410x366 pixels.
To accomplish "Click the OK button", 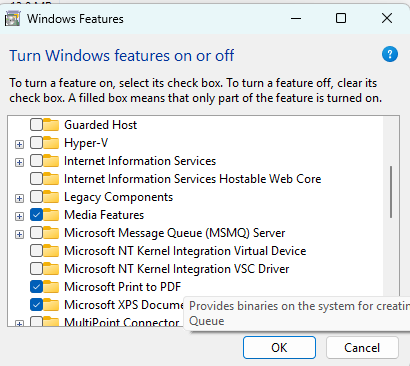I will click(279, 348).
